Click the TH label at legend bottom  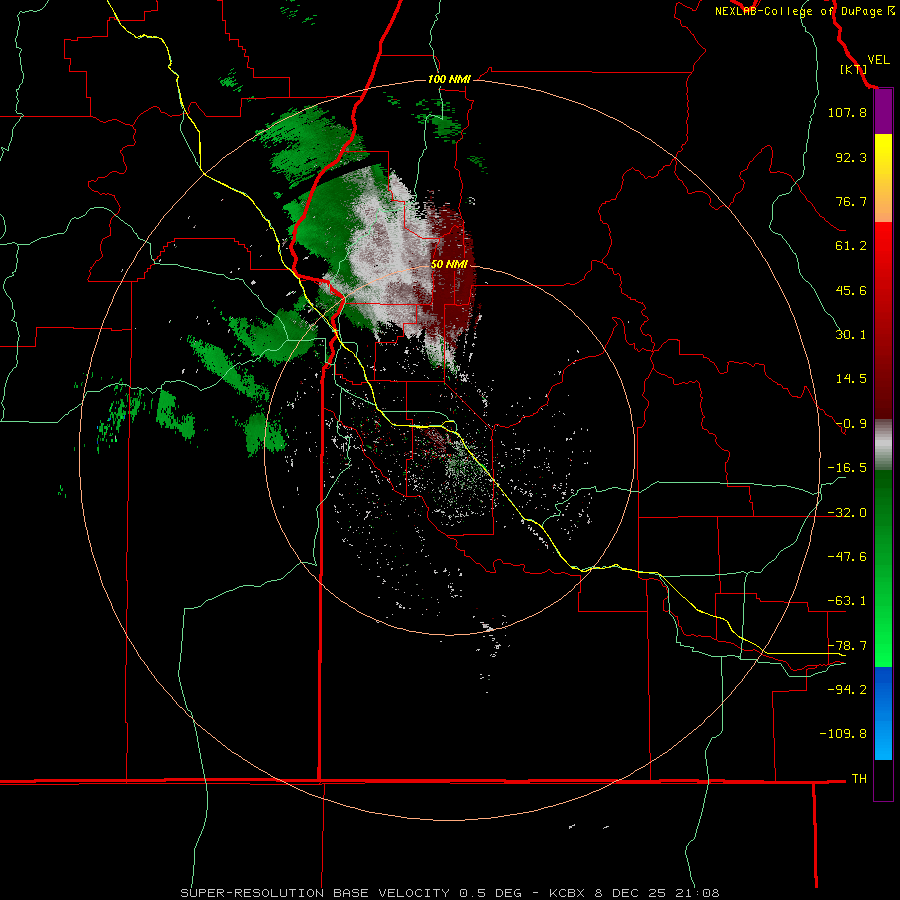(x=859, y=779)
